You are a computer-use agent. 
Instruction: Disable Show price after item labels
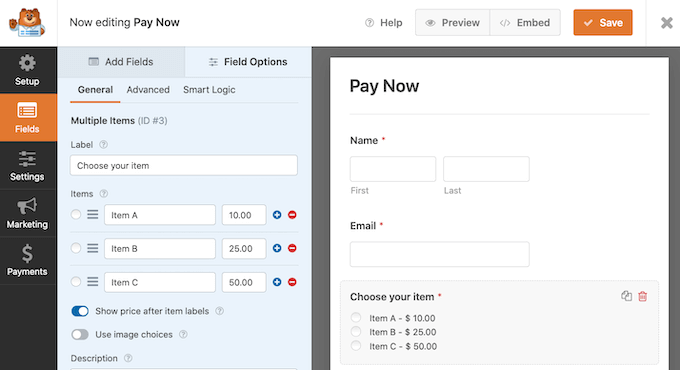coord(80,311)
